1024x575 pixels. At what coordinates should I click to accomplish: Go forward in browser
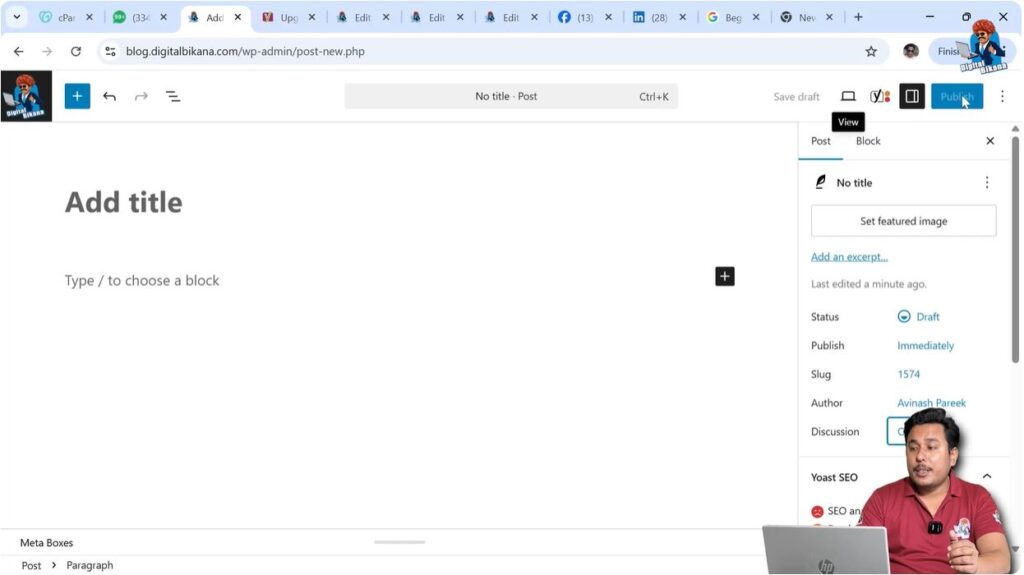tap(47, 51)
